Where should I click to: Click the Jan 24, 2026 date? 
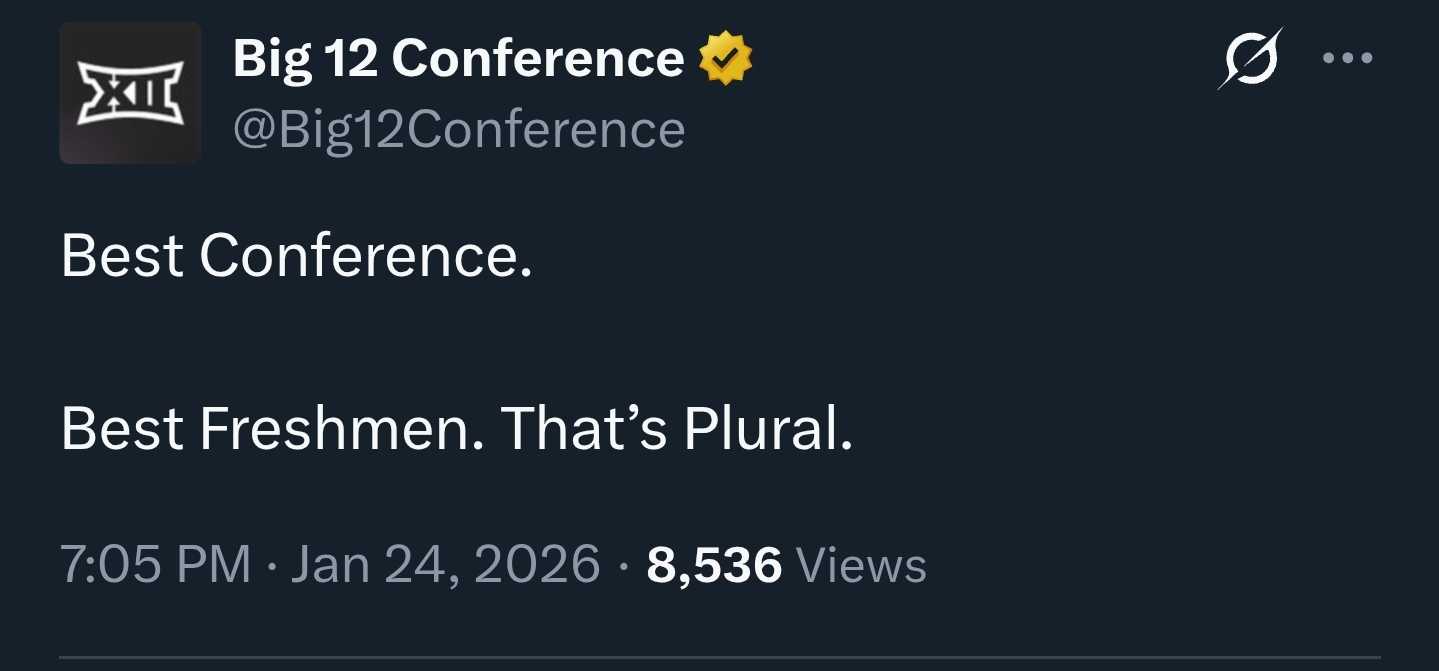point(445,565)
